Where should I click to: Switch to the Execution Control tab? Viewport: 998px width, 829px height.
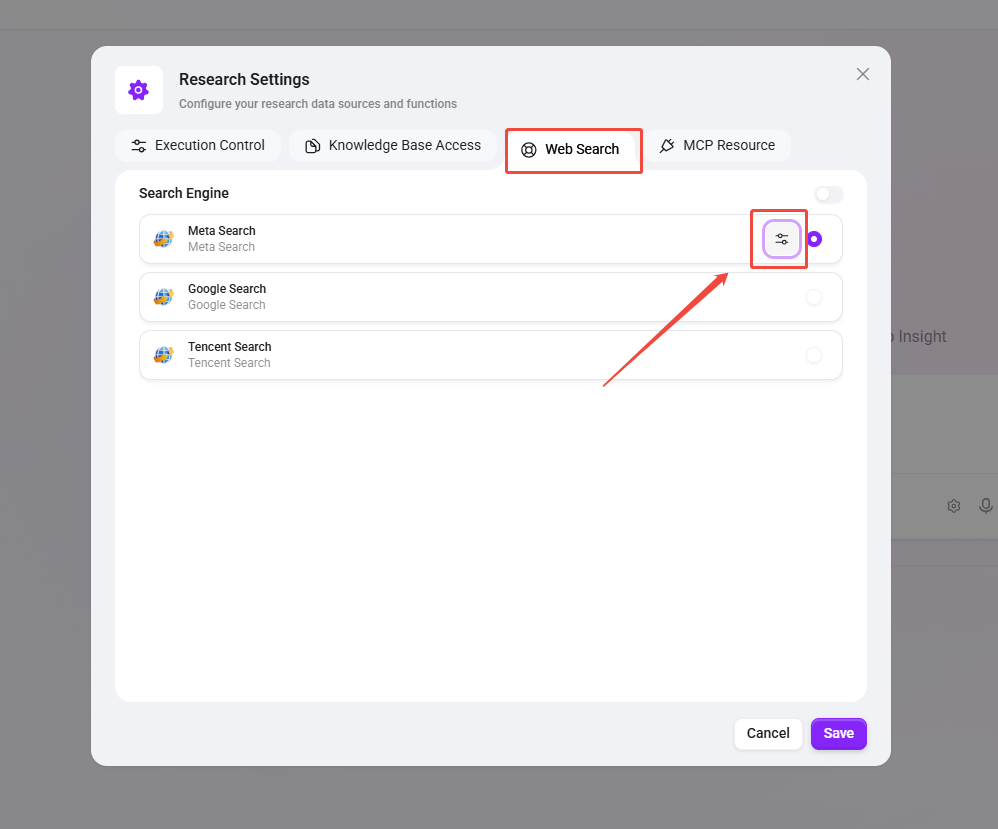pos(198,146)
